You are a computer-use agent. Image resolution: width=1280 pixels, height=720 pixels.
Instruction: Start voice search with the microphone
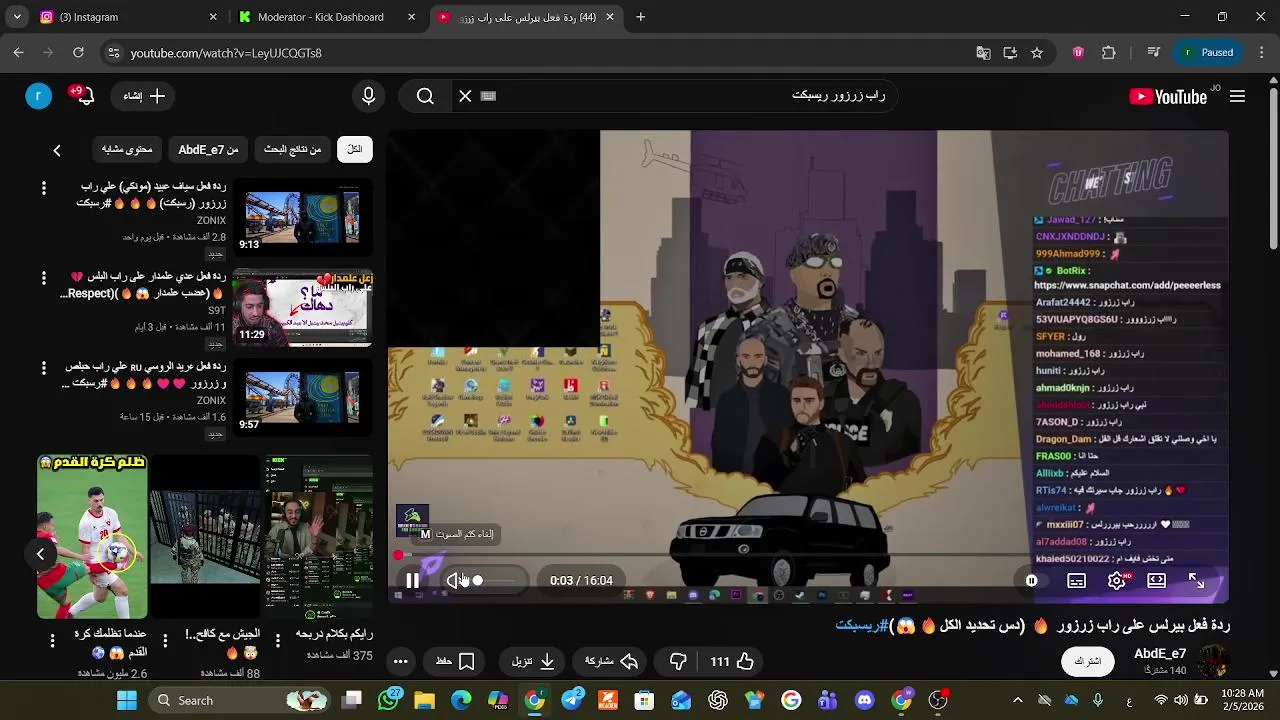[368, 96]
